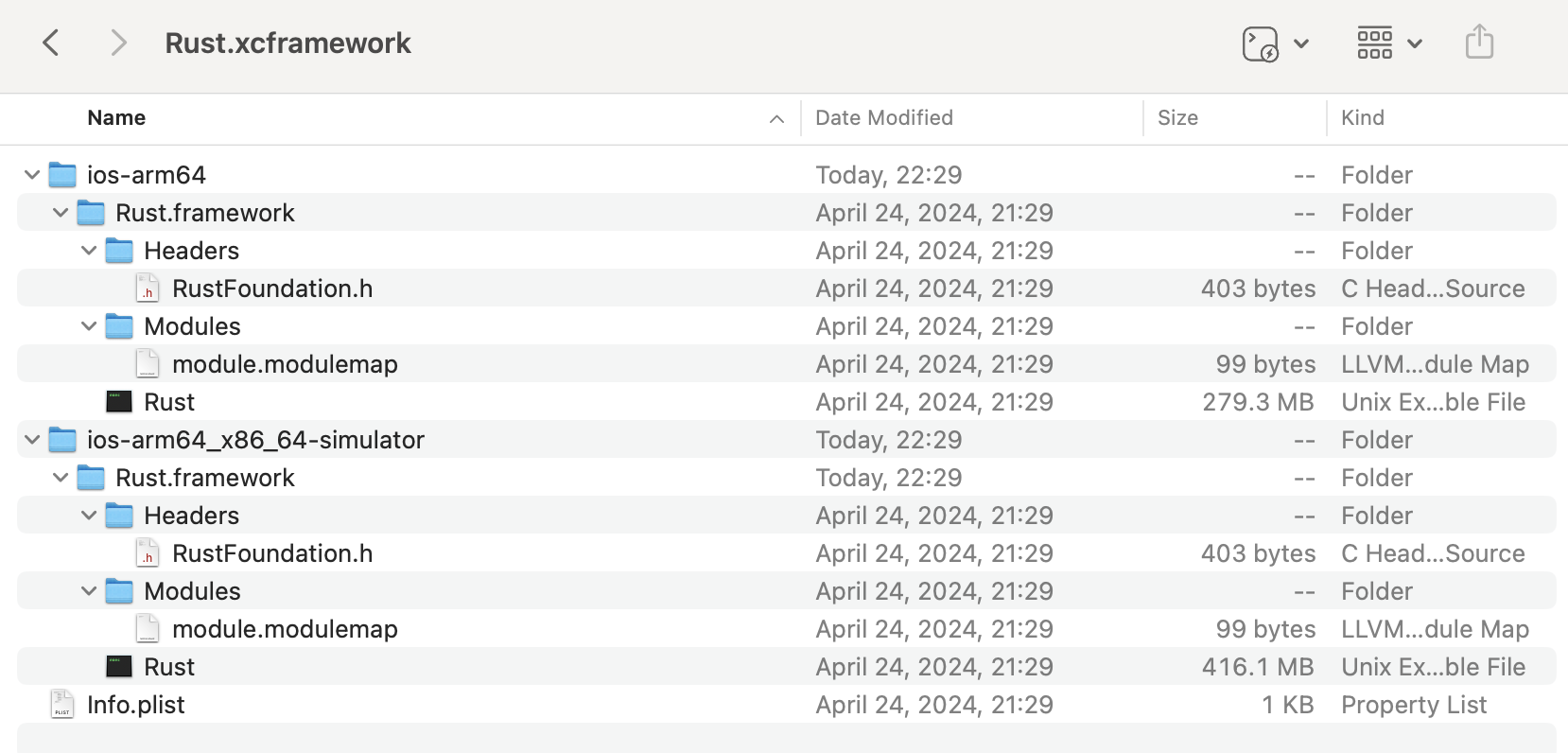1568x753 pixels.
Task: Select the Info.plist file icon
Action: (62, 705)
